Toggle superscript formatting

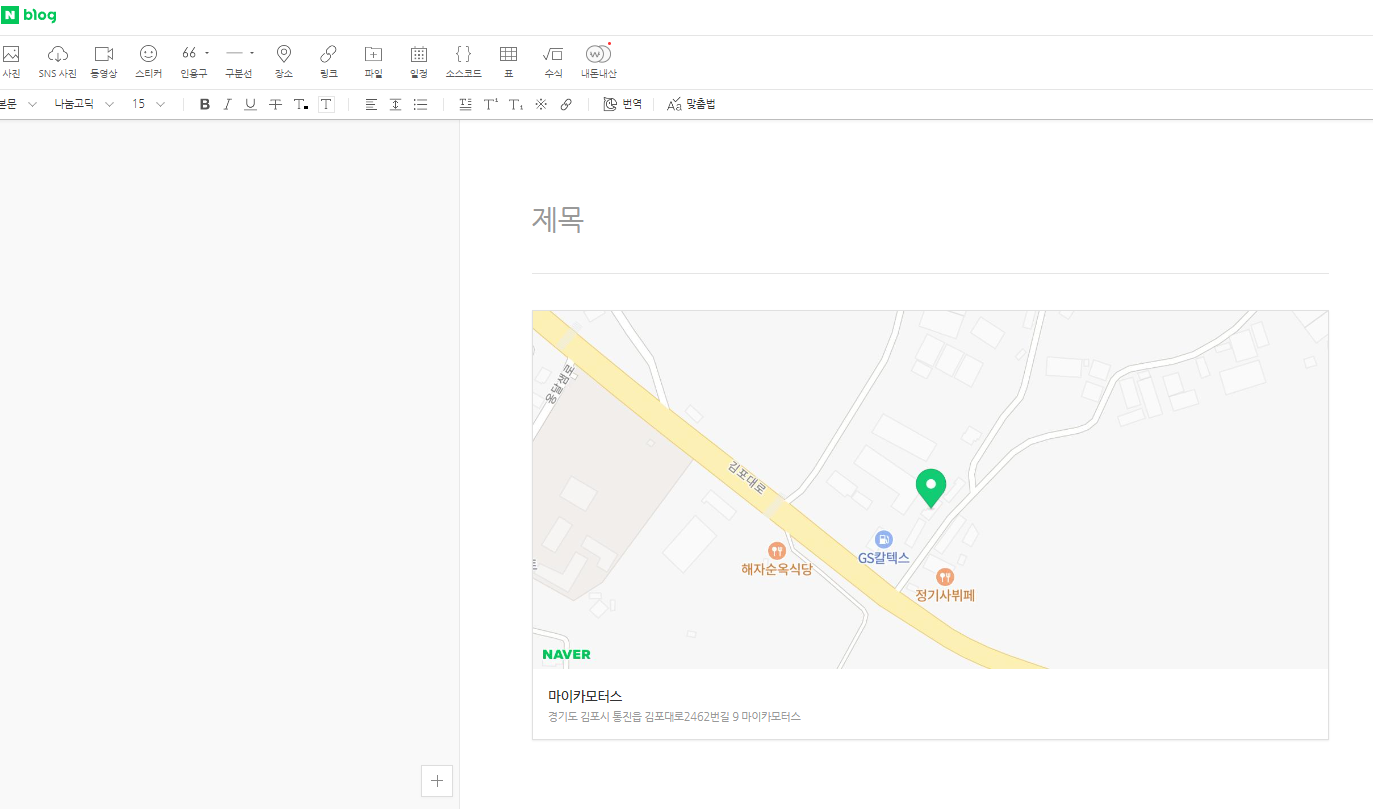click(x=490, y=104)
